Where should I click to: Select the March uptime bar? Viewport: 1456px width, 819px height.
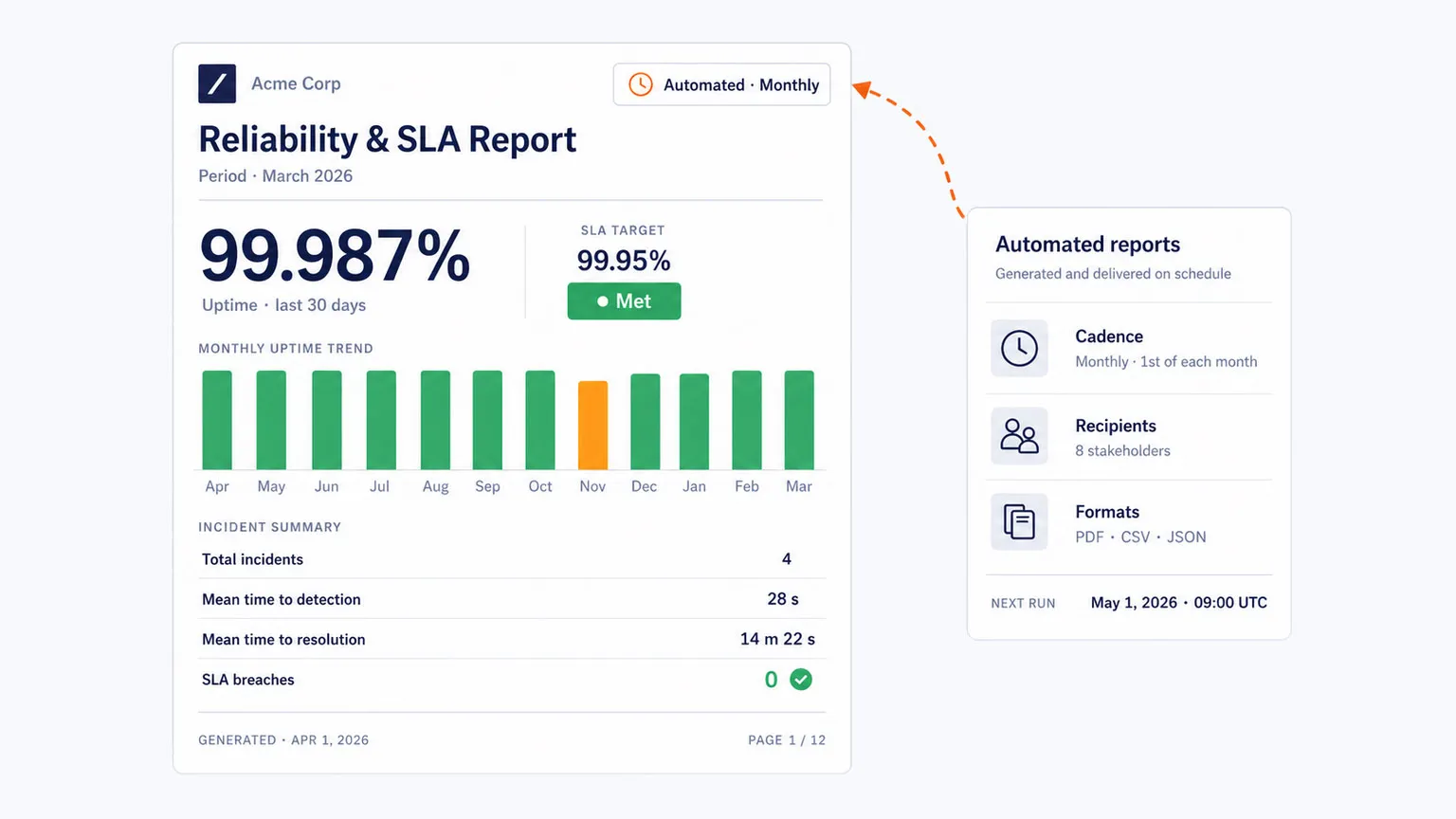pyautogui.click(x=799, y=420)
